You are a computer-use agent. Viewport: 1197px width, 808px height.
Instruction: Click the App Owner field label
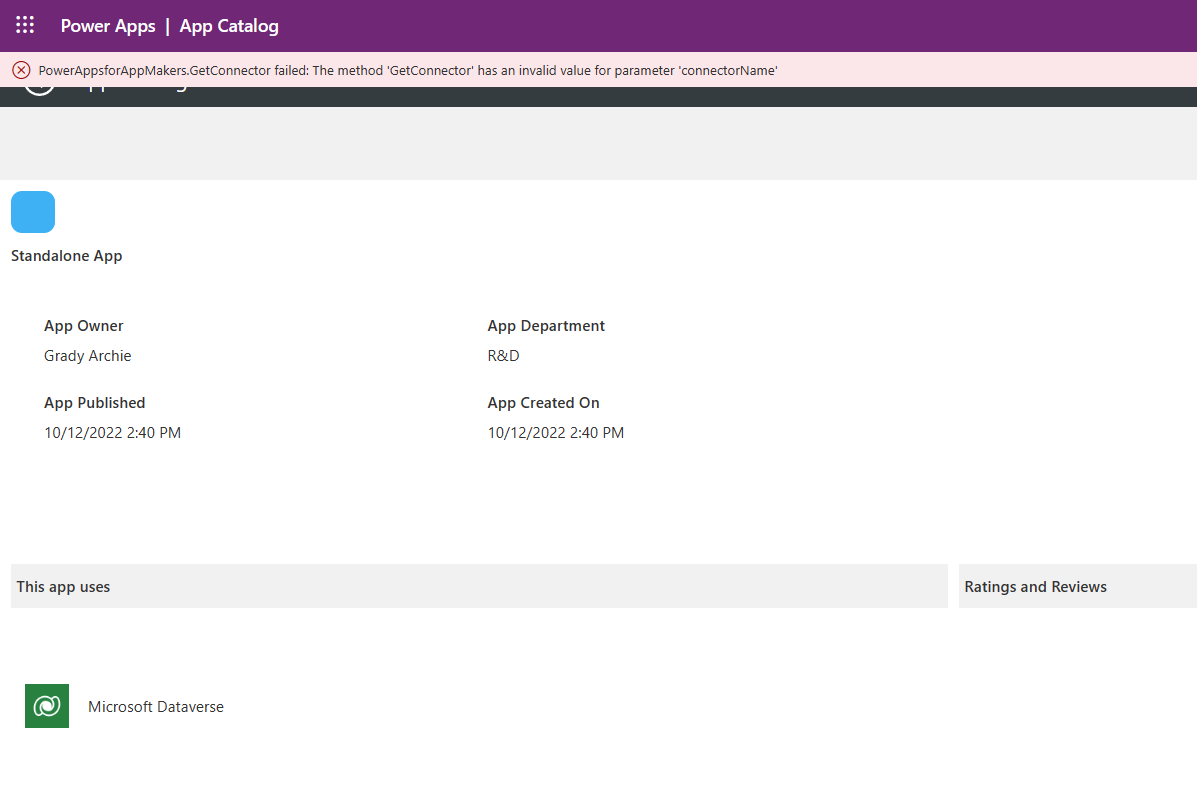tap(83, 325)
